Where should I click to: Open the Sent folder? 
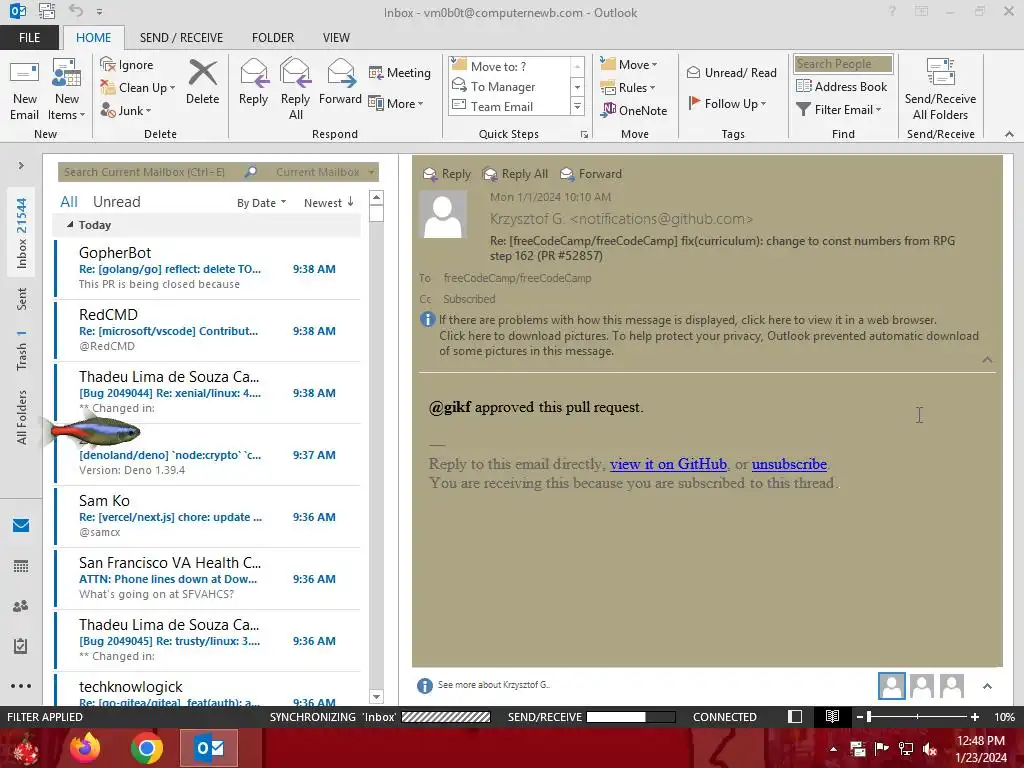click(x=22, y=298)
